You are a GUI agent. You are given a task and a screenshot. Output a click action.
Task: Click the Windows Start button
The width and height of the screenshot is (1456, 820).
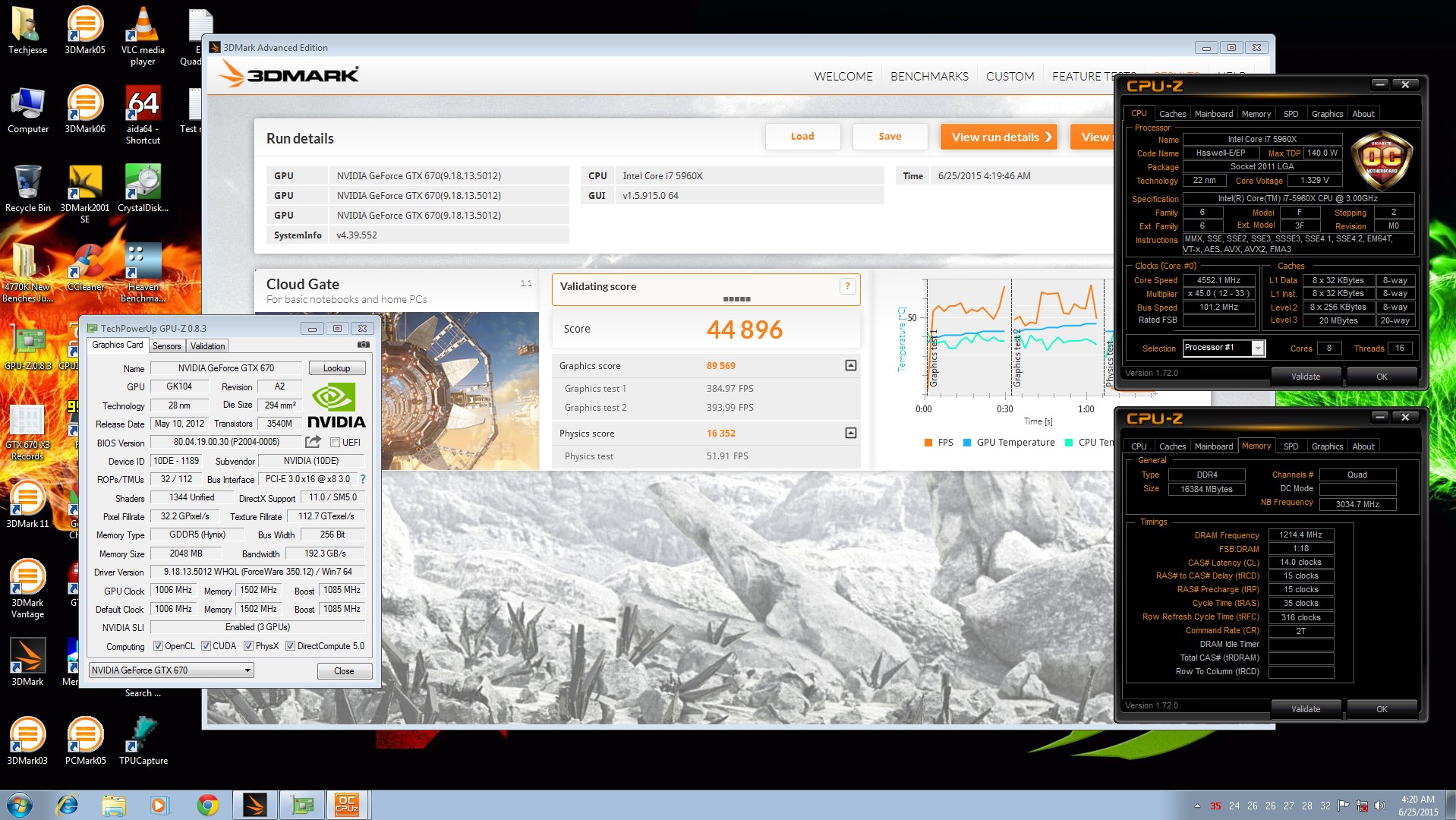pos(20,805)
